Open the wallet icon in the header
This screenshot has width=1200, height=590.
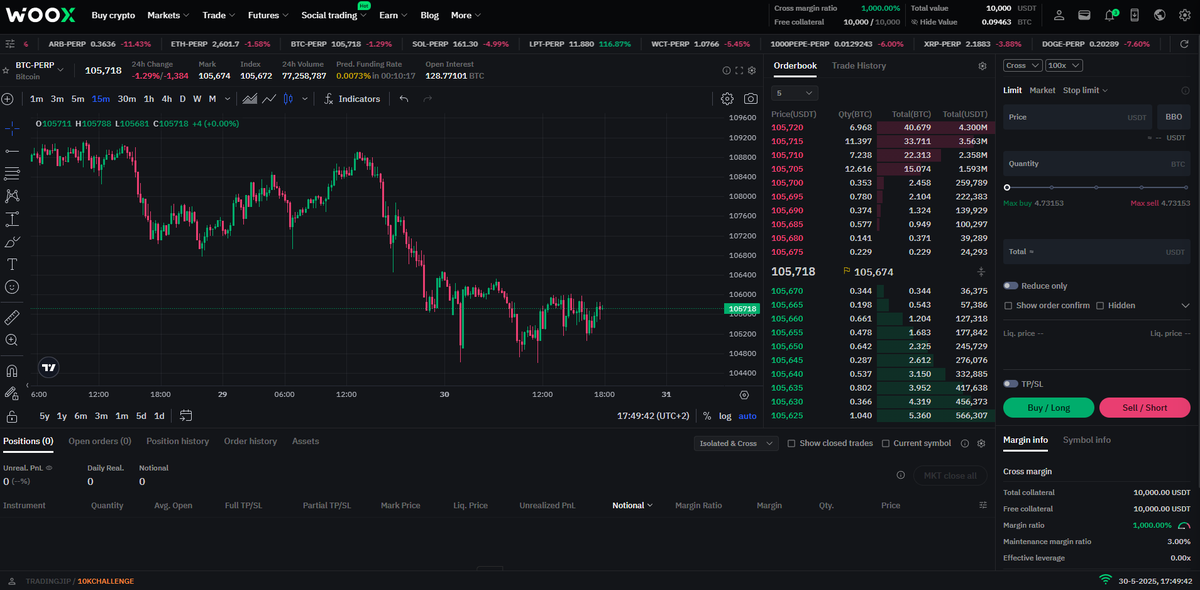[1084, 15]
